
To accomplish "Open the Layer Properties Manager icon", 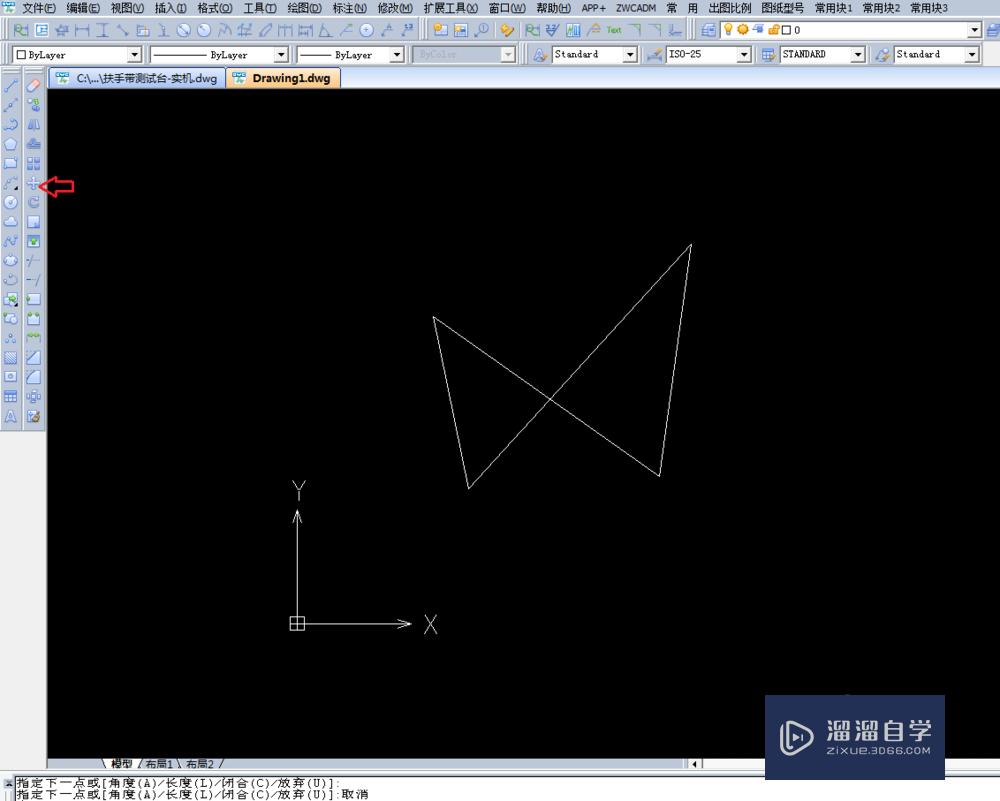I will tap(707, 30).
